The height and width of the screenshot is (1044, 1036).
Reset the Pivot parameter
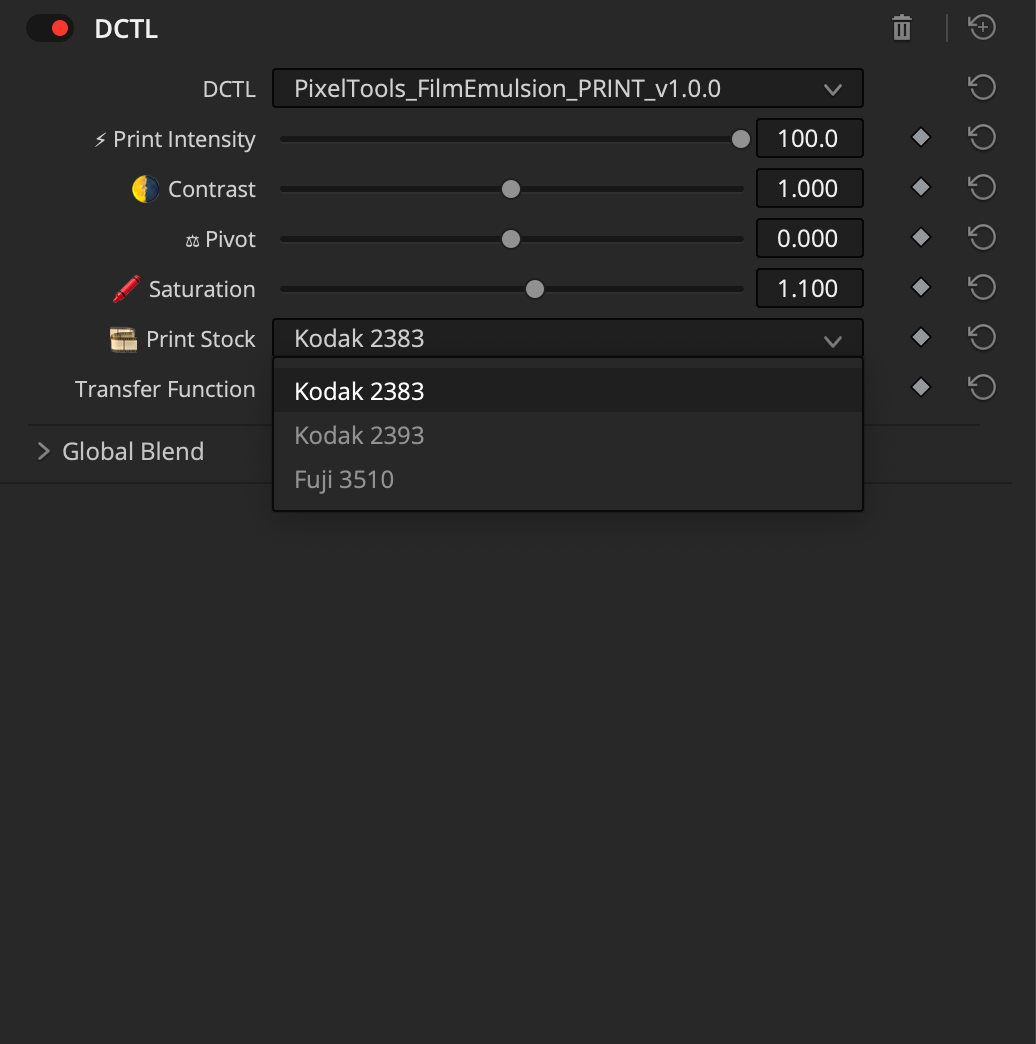[x=981, y=237]
